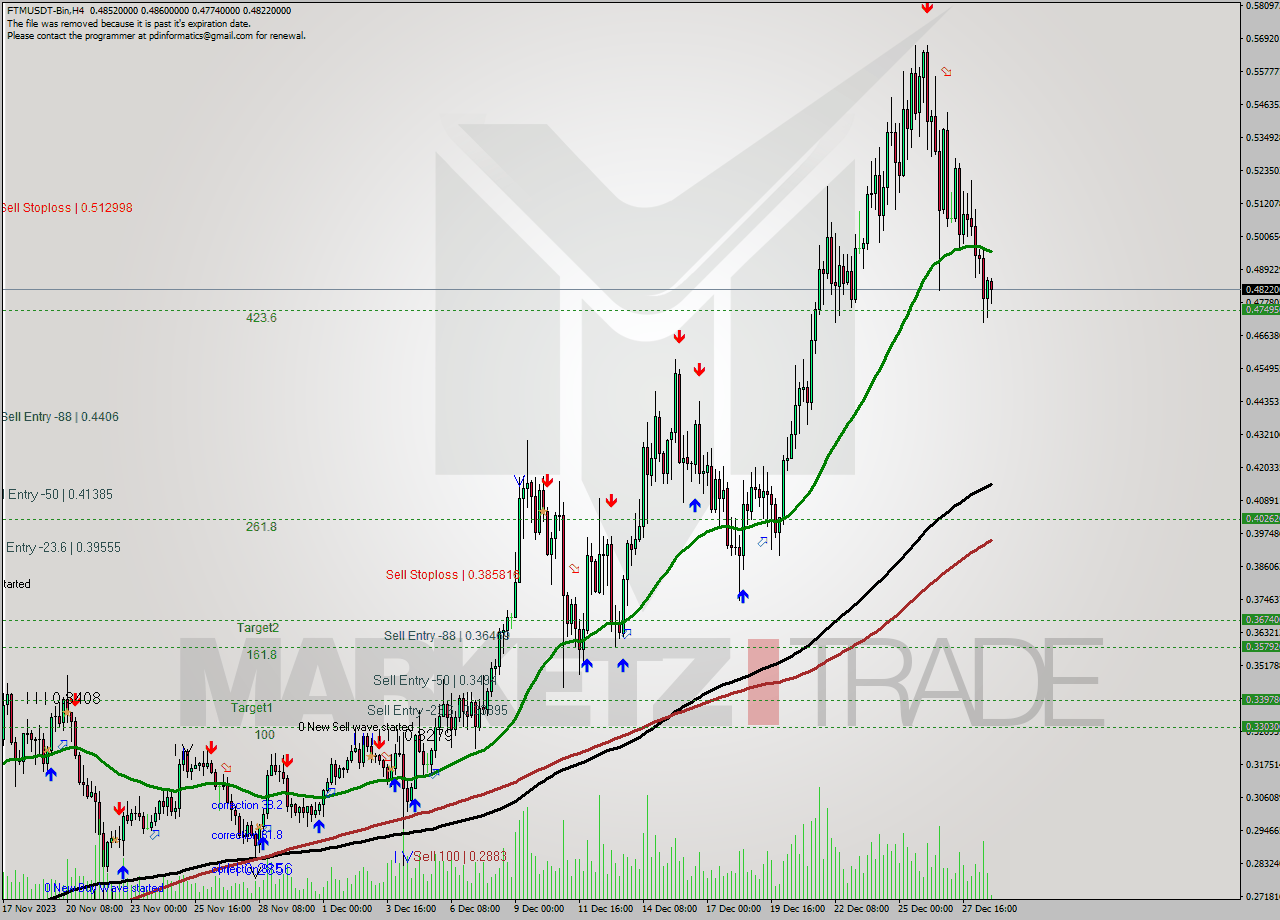Click the pdinformatics@gmail.com renewal contact line
The width and height of the screenshot is (1280, 920).
click(x=156, y=35)
